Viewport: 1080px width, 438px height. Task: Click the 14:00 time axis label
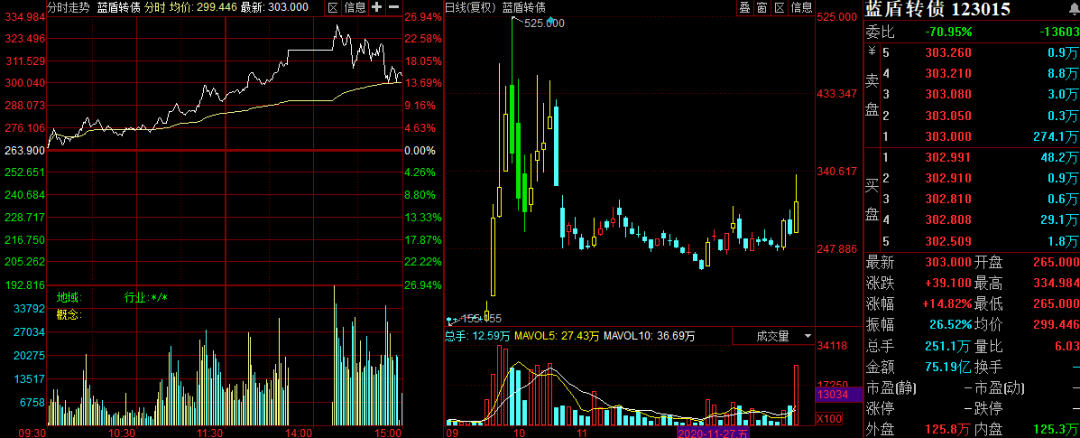coord(298,432)
